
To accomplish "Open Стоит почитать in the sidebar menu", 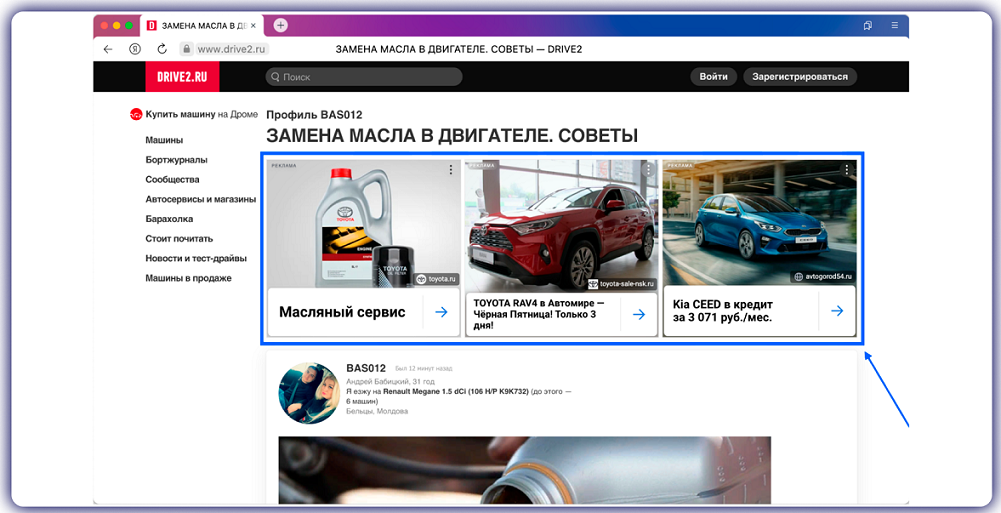I will coord(179,239).
